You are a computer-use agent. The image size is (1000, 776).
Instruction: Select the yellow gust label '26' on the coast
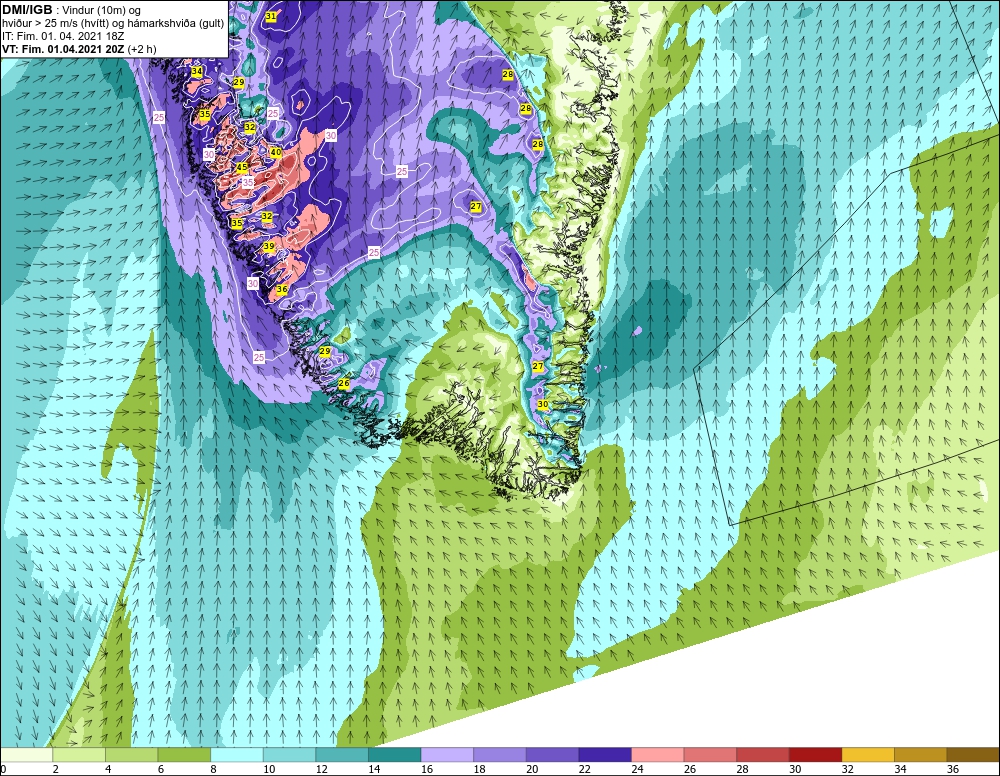344,383
